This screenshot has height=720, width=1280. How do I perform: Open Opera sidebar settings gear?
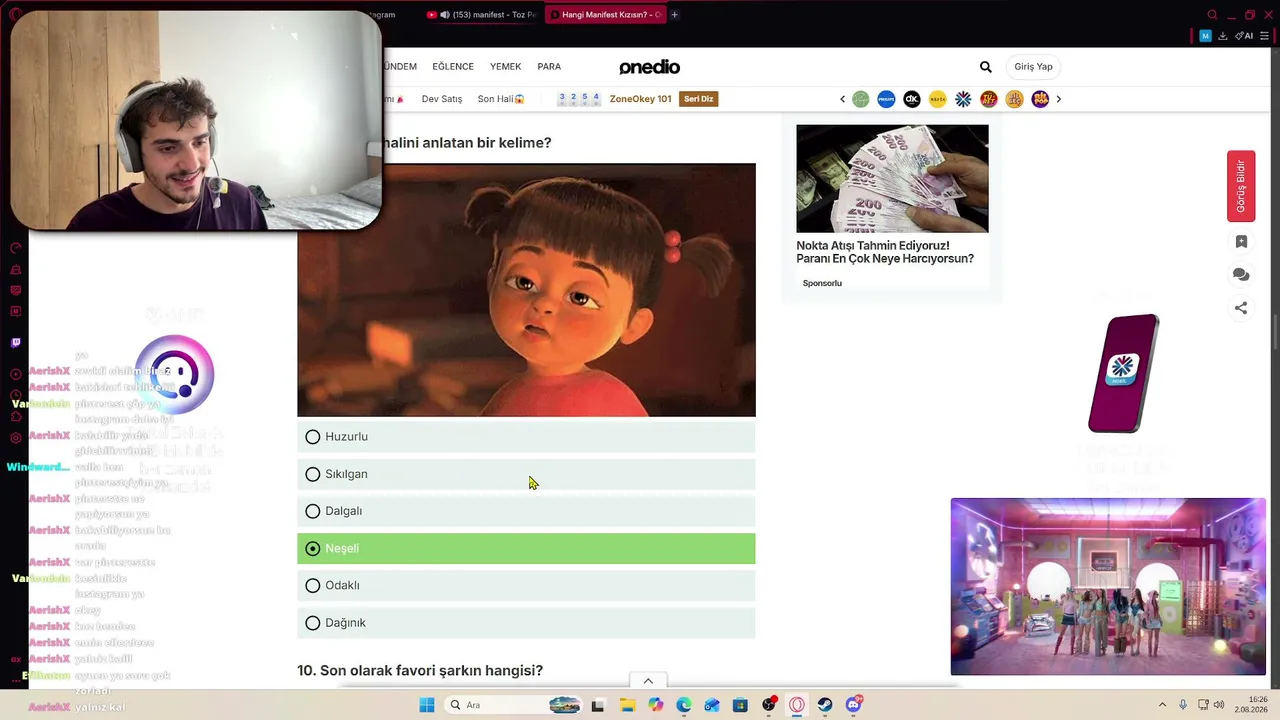click(15, 438)
